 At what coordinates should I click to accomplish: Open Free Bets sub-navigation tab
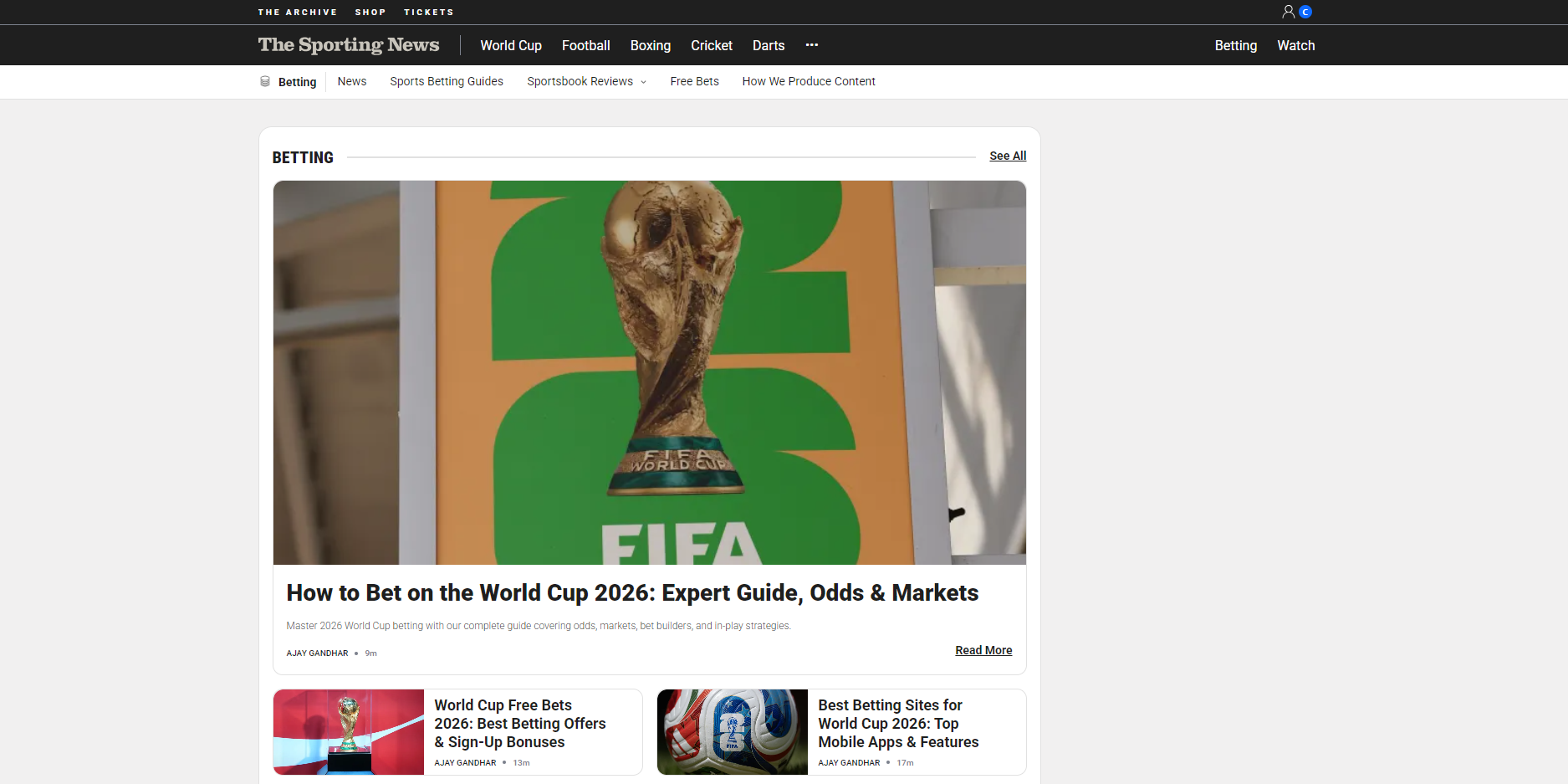694,81
